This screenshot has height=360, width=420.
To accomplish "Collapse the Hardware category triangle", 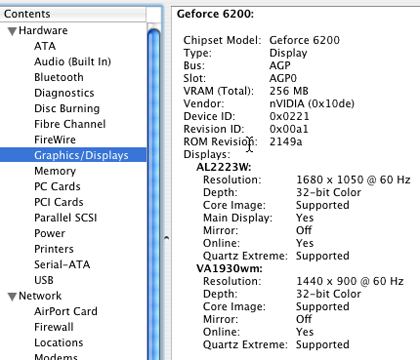I will coord(12,31).
